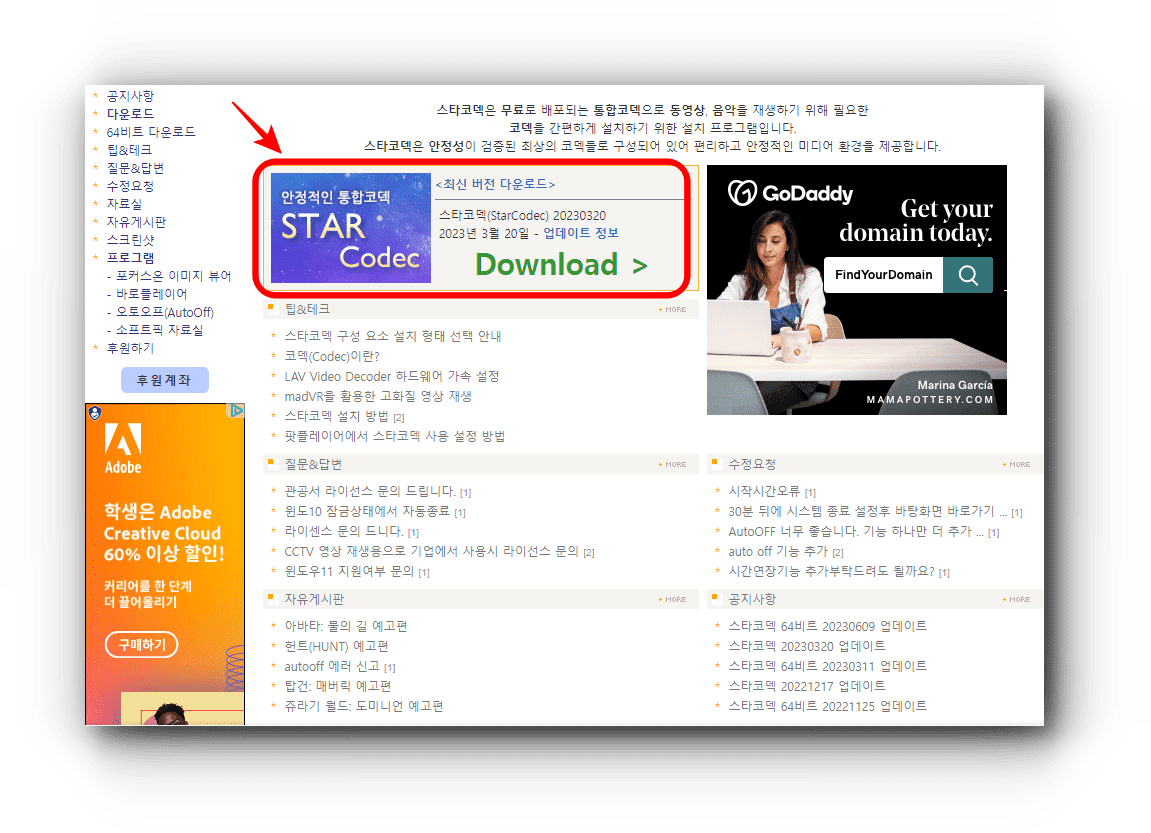Open 헌트(HUNT) 예고편 post
The image size is (1151, 833).
click(336, 647)
